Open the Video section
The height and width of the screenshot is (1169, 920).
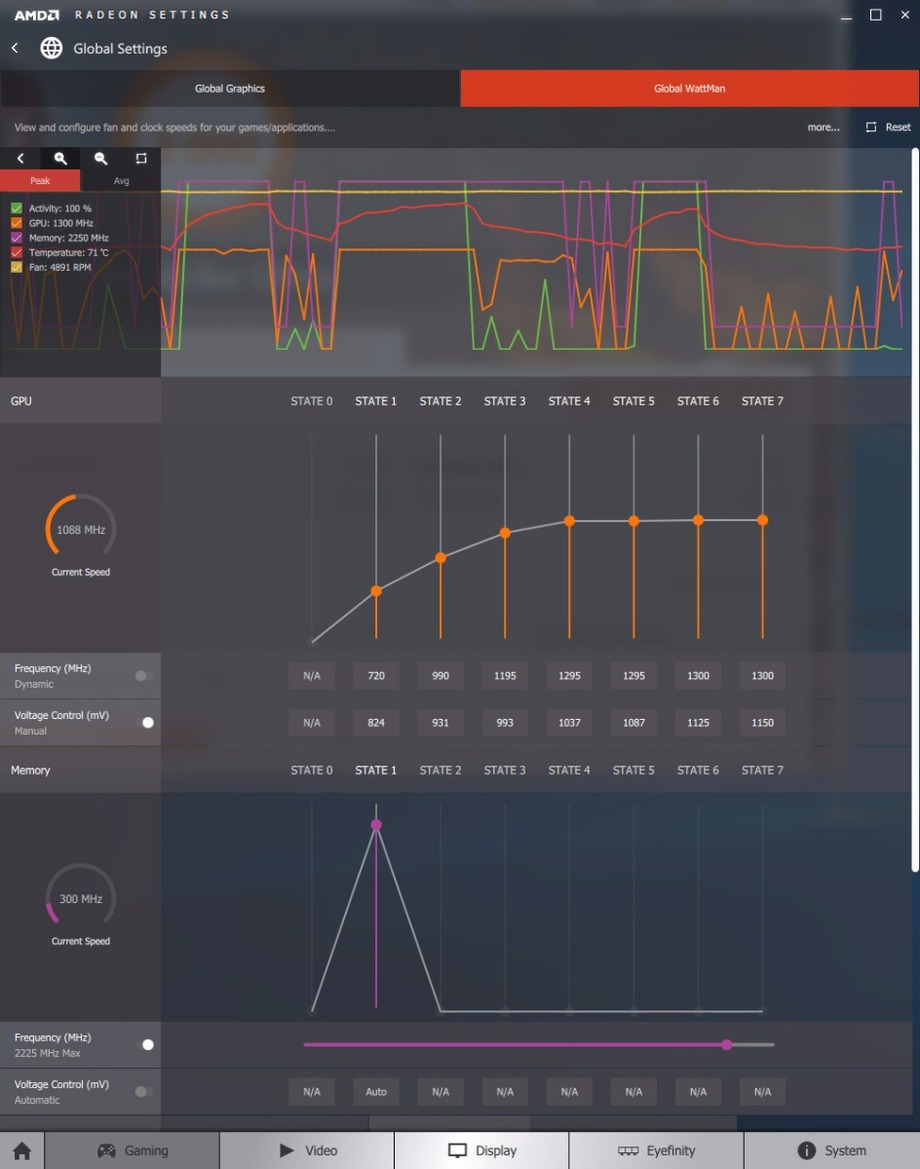click(307, 1150)
